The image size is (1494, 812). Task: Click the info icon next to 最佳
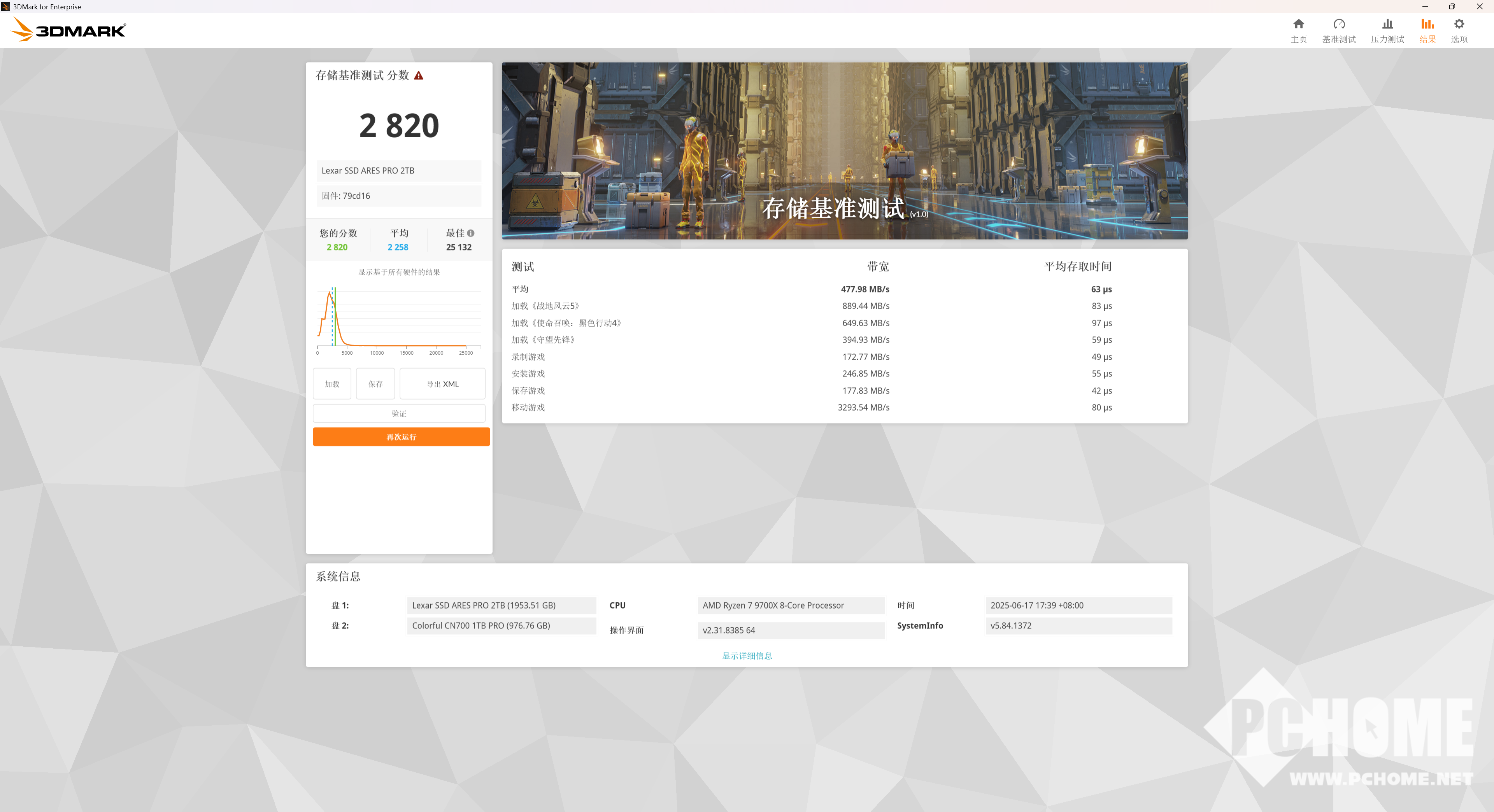470,233
